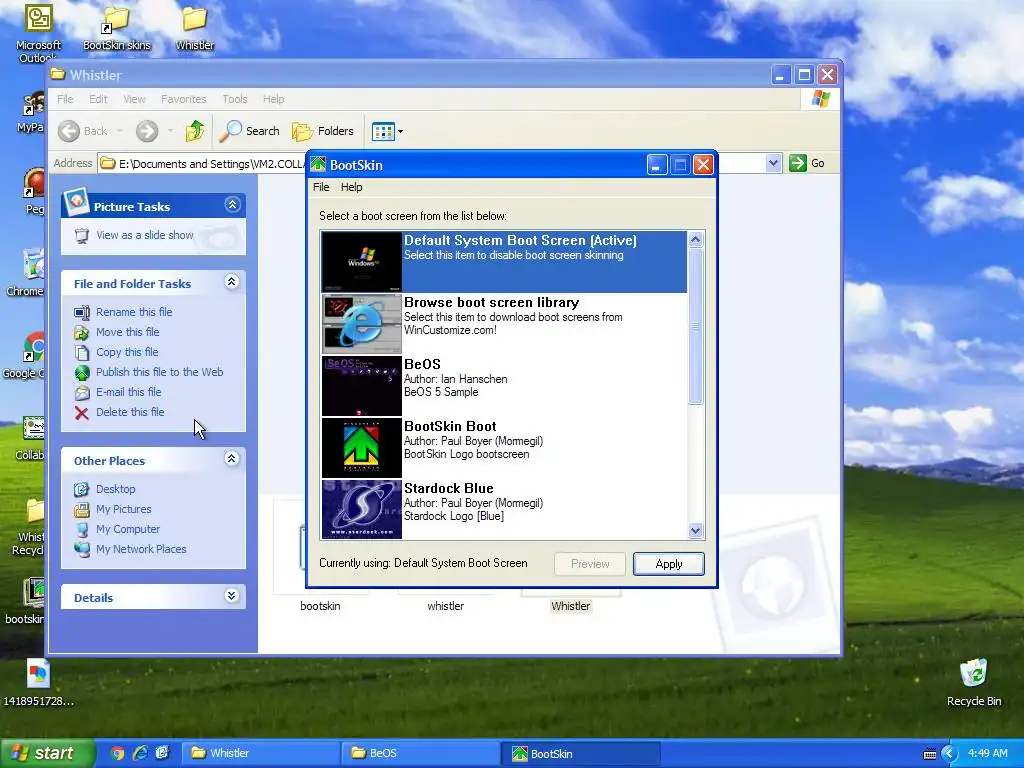Open Back button history dropdown arrow
The height and width of the screenshot is (768, 1024).
(x=120, y=131)
